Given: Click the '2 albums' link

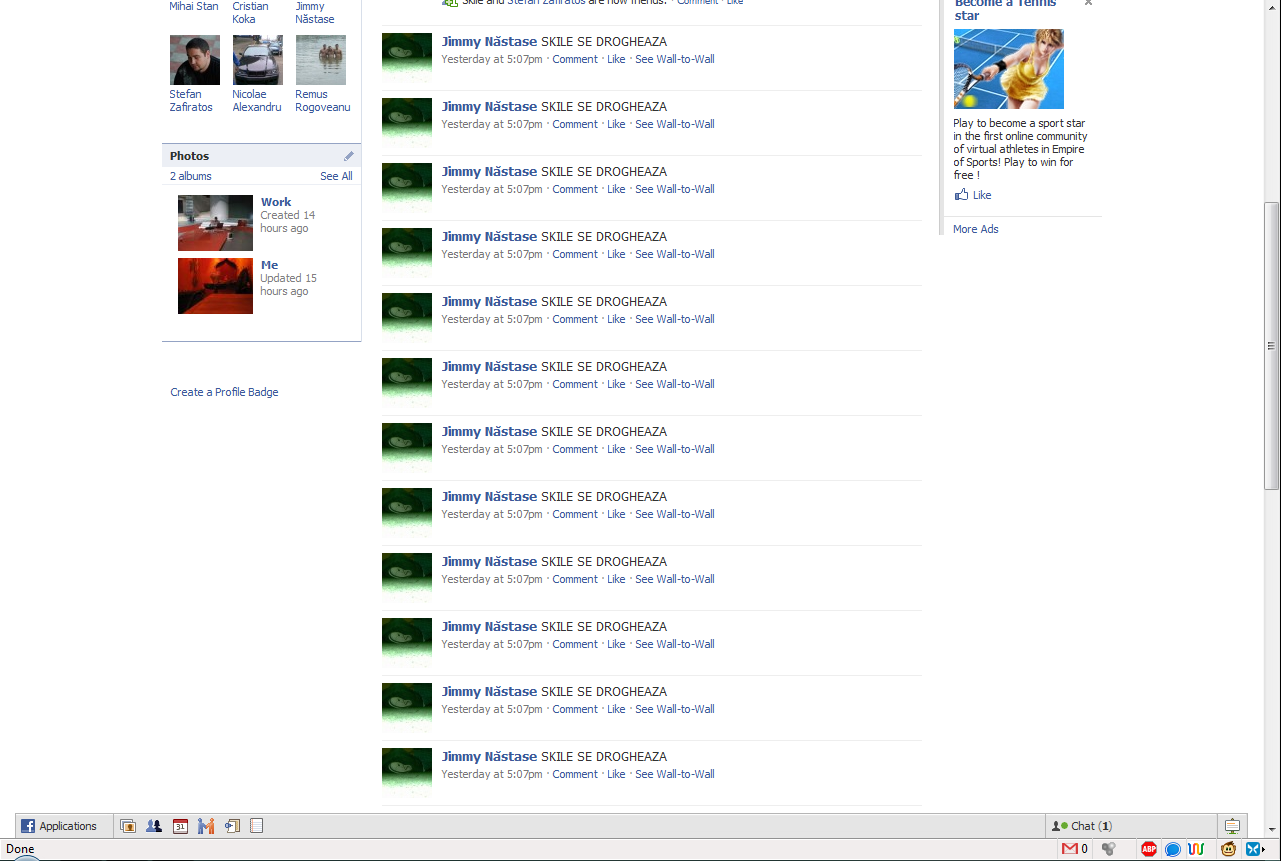Looking at the screenshot, I should [191, 176].
